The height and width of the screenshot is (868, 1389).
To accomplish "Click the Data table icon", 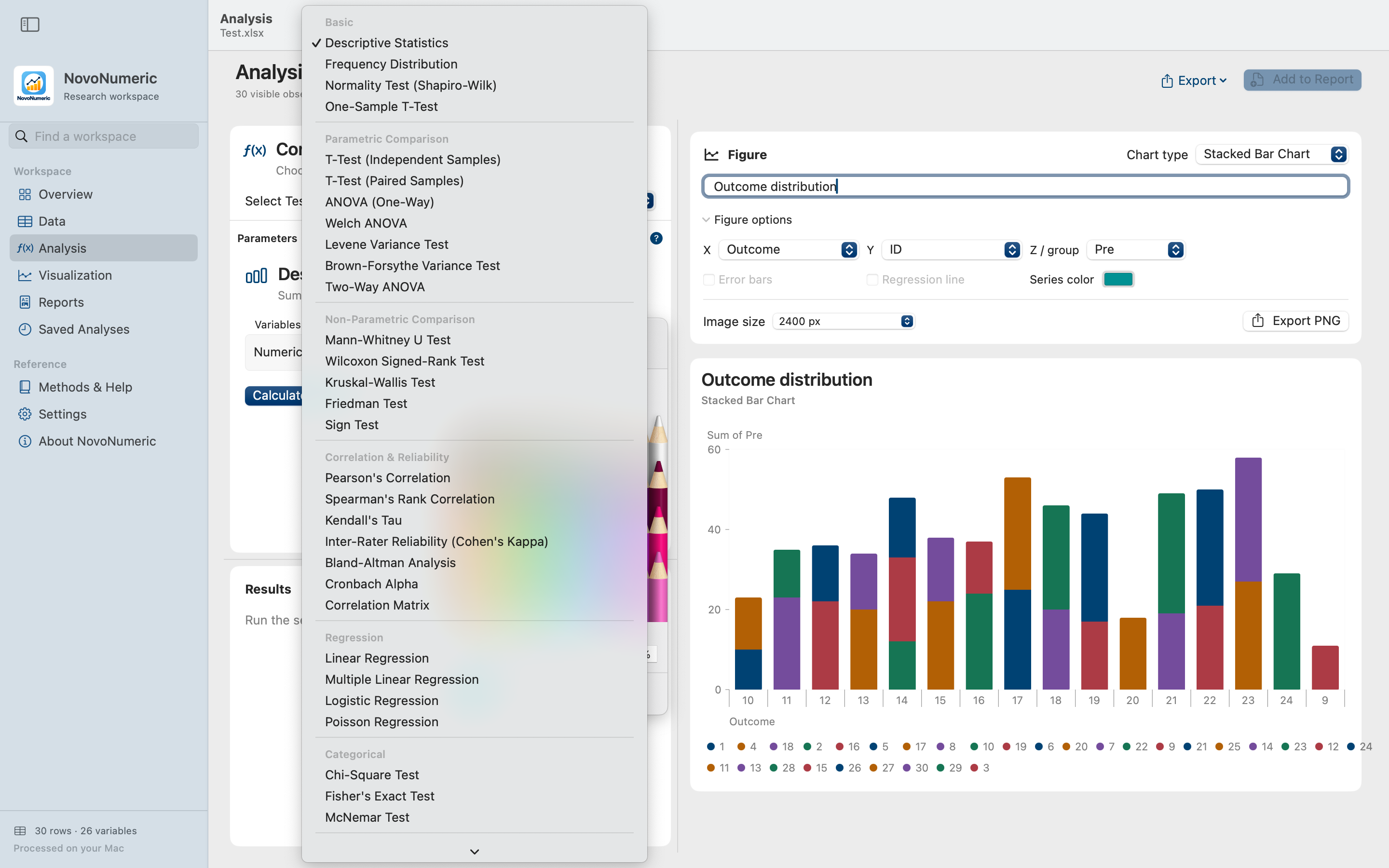I will pyautogui.click(x=25, y=222).
